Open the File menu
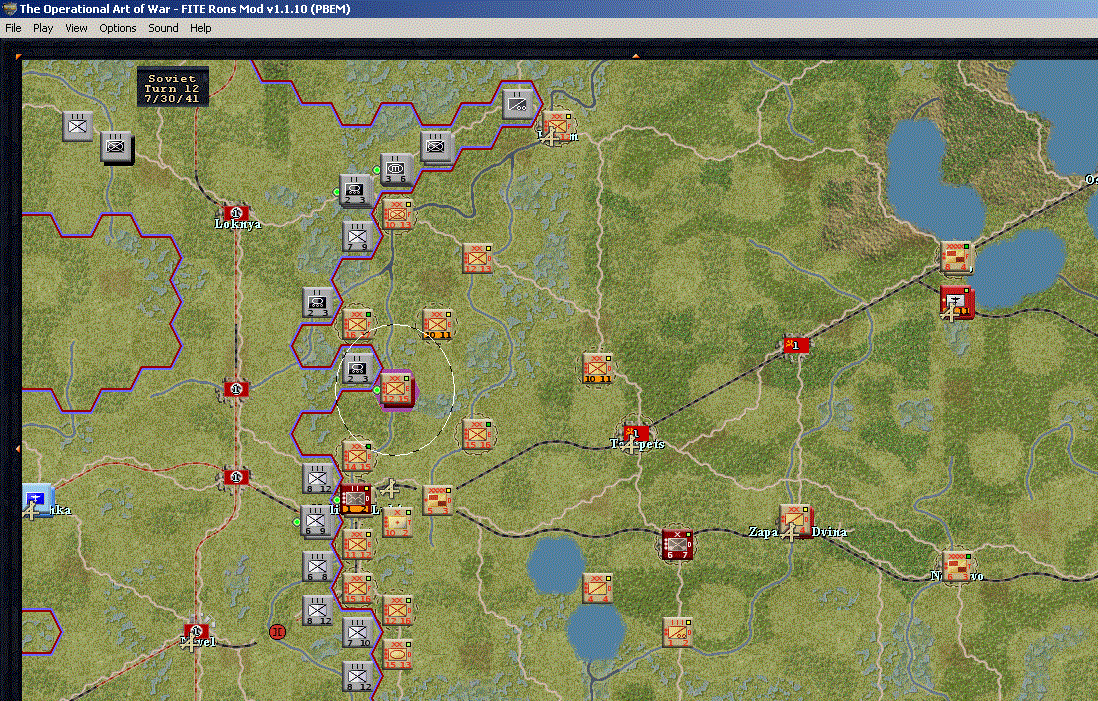 point(13,28)
